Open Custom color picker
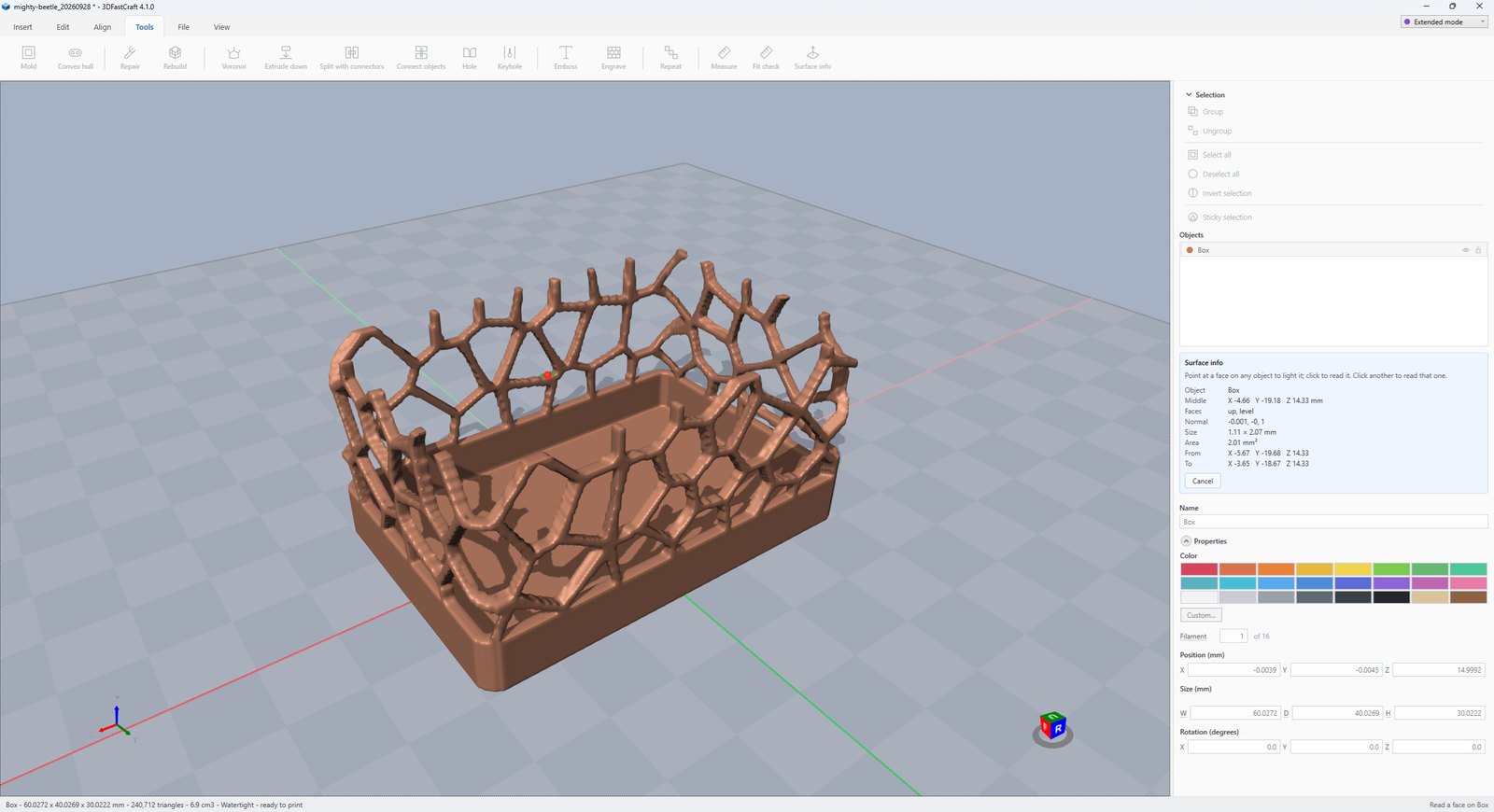 click(1201, 615)
